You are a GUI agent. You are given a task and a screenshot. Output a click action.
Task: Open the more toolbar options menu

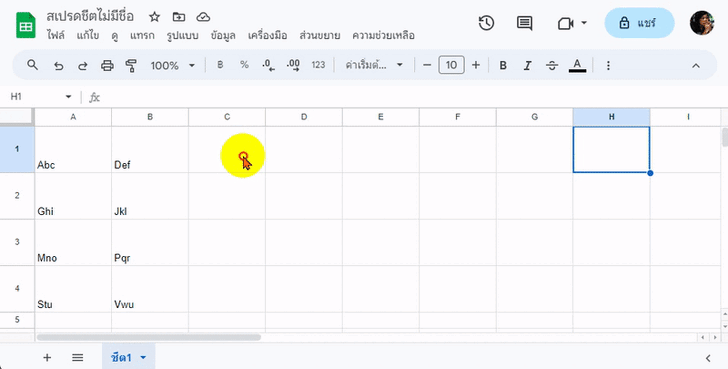(x=608, y=65)
